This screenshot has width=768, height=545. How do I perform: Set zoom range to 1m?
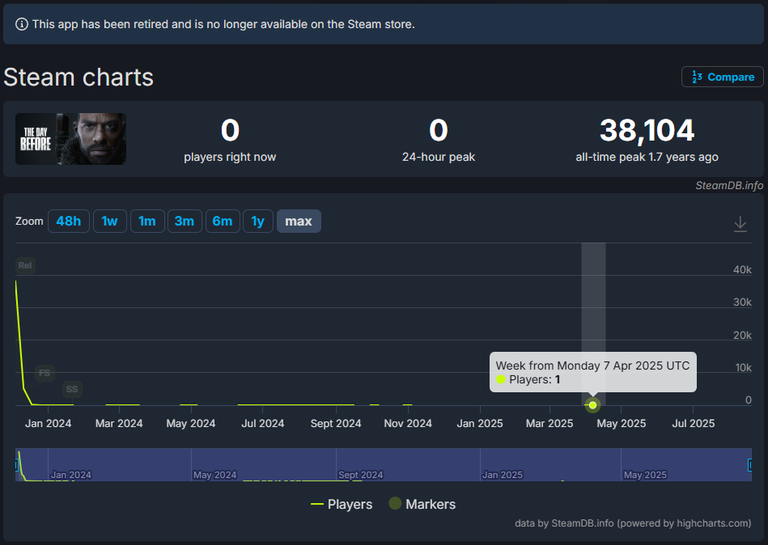pos(147,221)
